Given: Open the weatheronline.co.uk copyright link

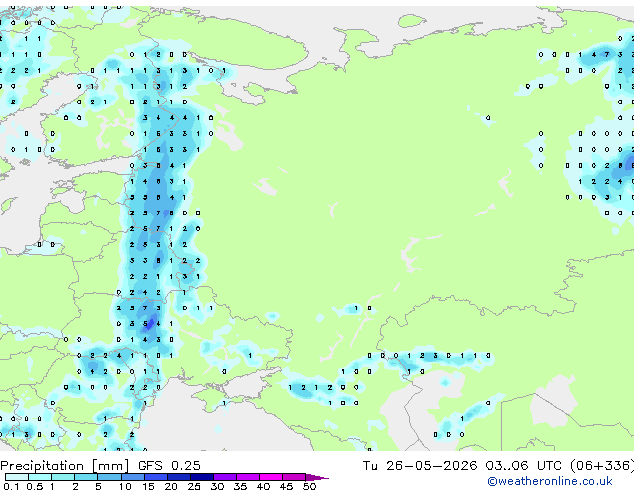Looking at the screenshot, I should [x=550, y=481].
